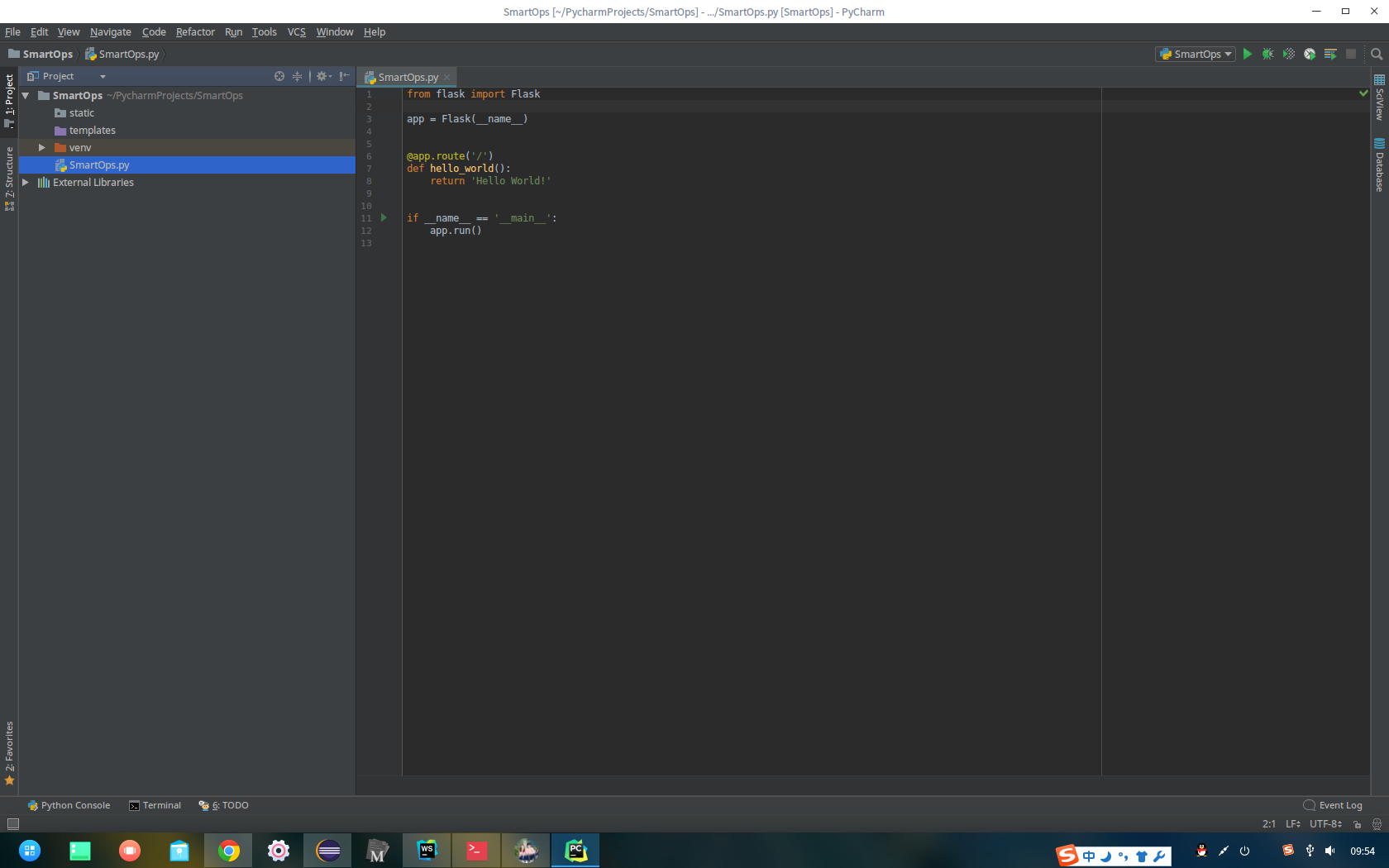Open the Eclipse icon in taskbar
Image resolution: width=1389 pixels, height=868 pixels.
328,851
